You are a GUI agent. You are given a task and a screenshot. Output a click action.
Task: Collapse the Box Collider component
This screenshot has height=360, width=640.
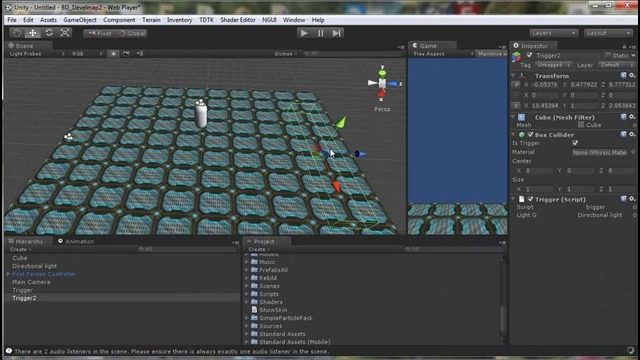tap(513, 135)
